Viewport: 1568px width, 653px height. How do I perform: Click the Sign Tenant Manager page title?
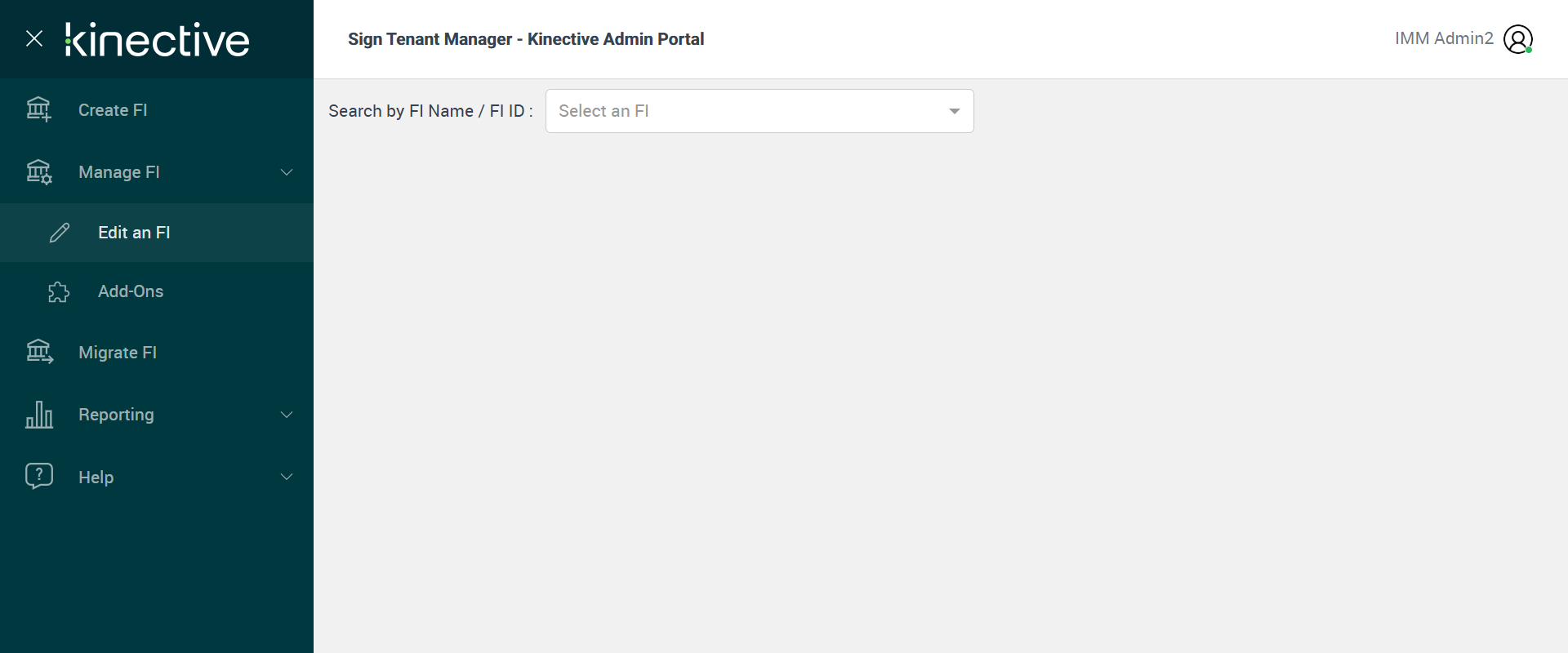pyautogui.click(x=526, y=39)
